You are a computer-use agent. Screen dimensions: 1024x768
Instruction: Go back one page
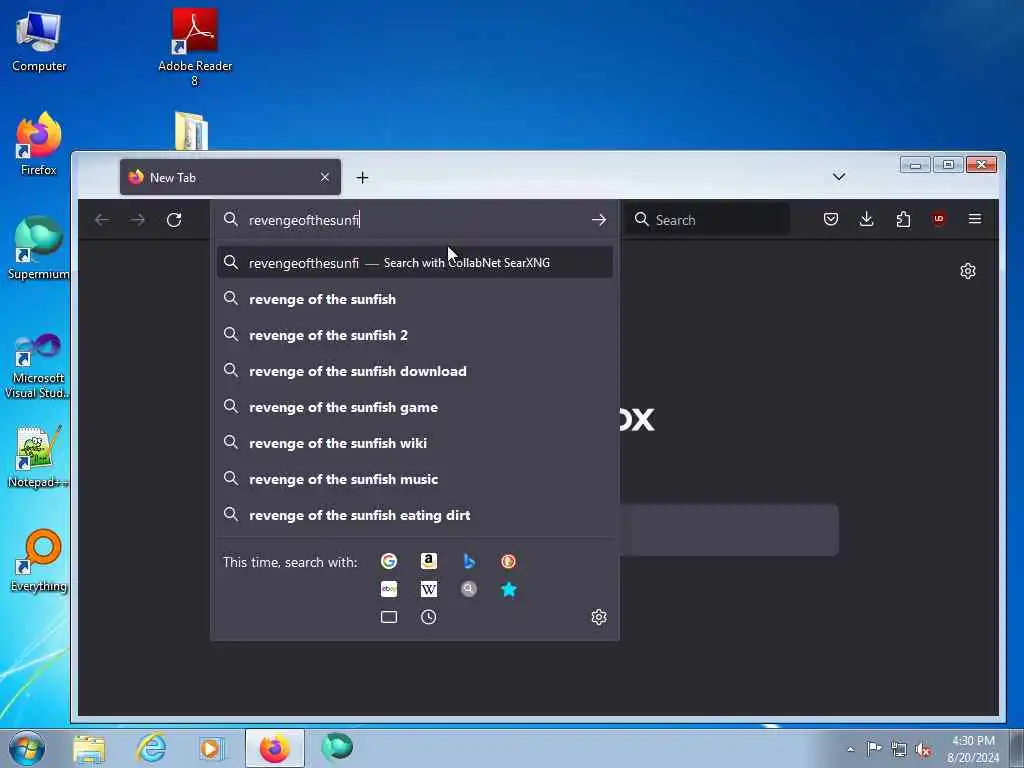click(x=101, y=220)
